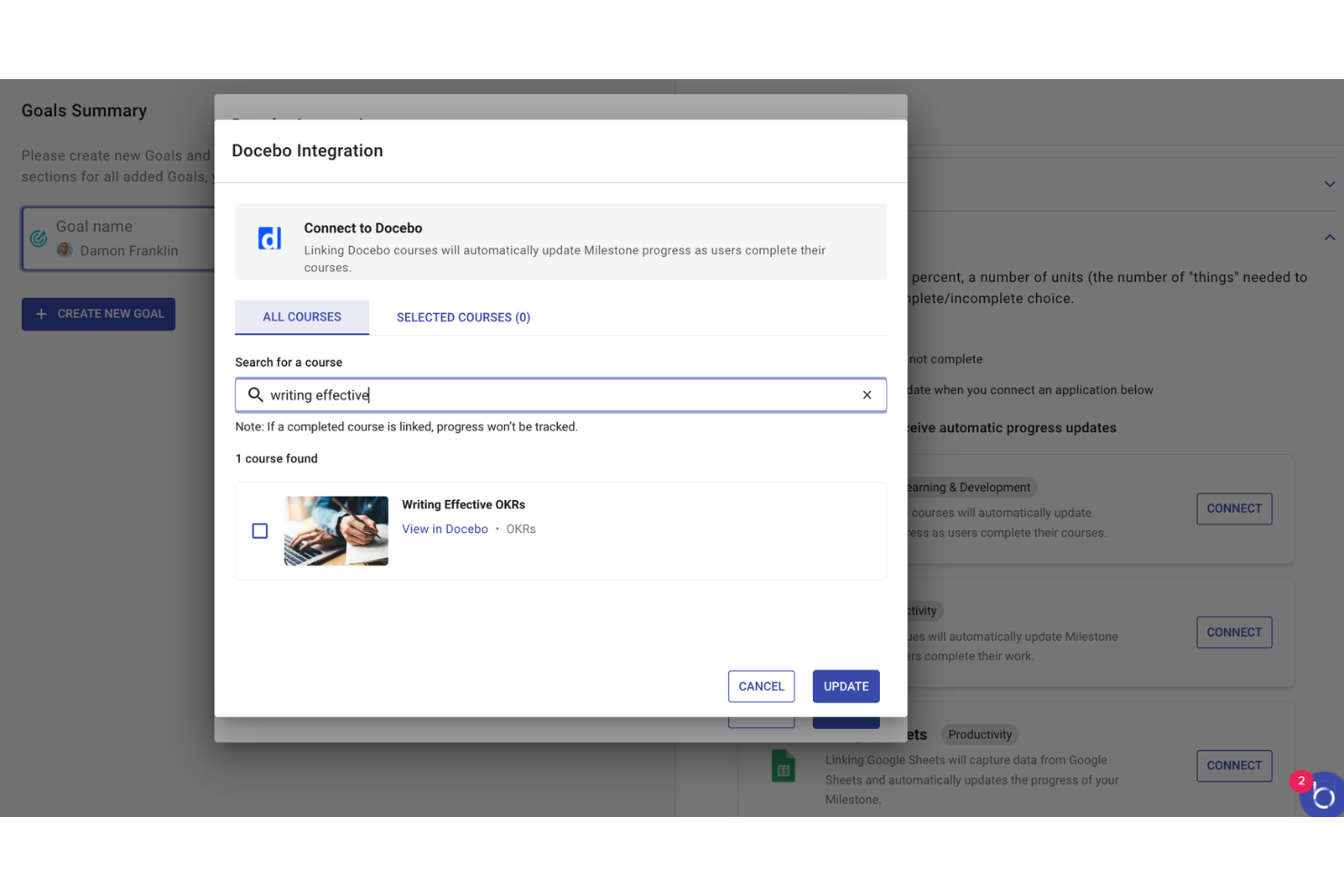This screenshot has width=1344, height=896.
Task: Clear the search with the X icon
Action: pos(867,395)
